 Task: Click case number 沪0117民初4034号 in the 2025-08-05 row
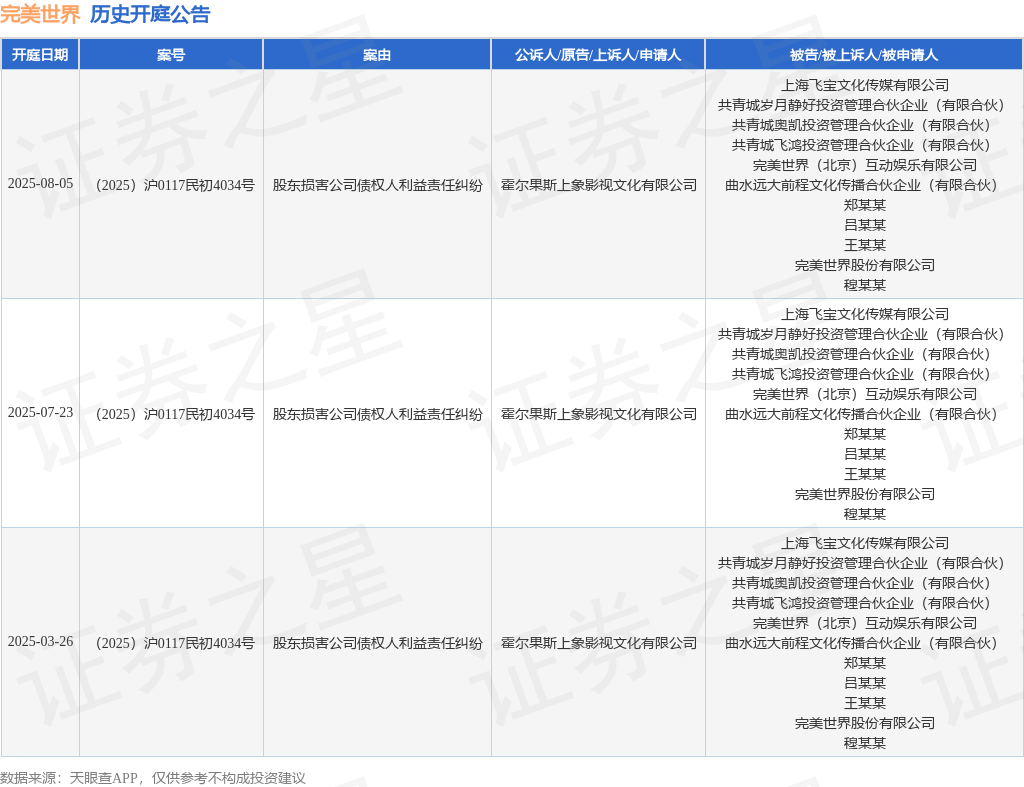coord(199,185)
